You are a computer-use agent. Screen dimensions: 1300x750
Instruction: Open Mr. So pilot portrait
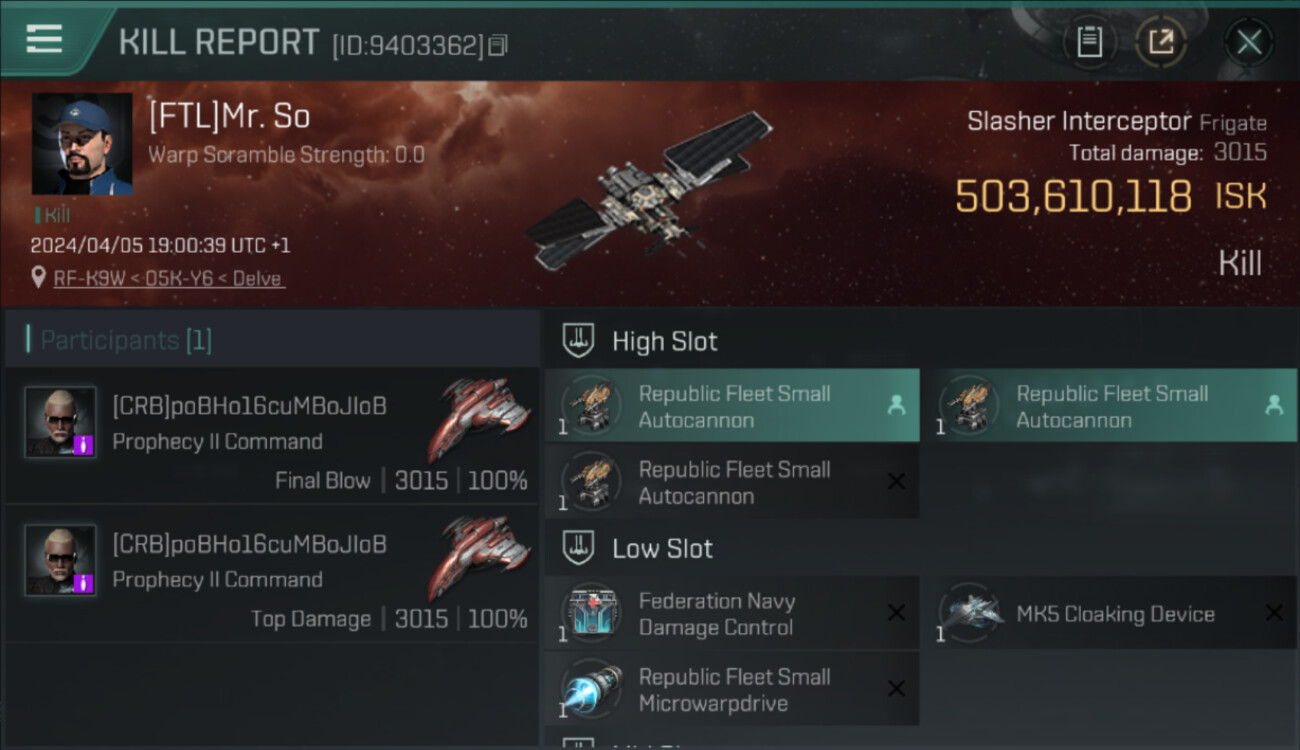tap(82, 144)
